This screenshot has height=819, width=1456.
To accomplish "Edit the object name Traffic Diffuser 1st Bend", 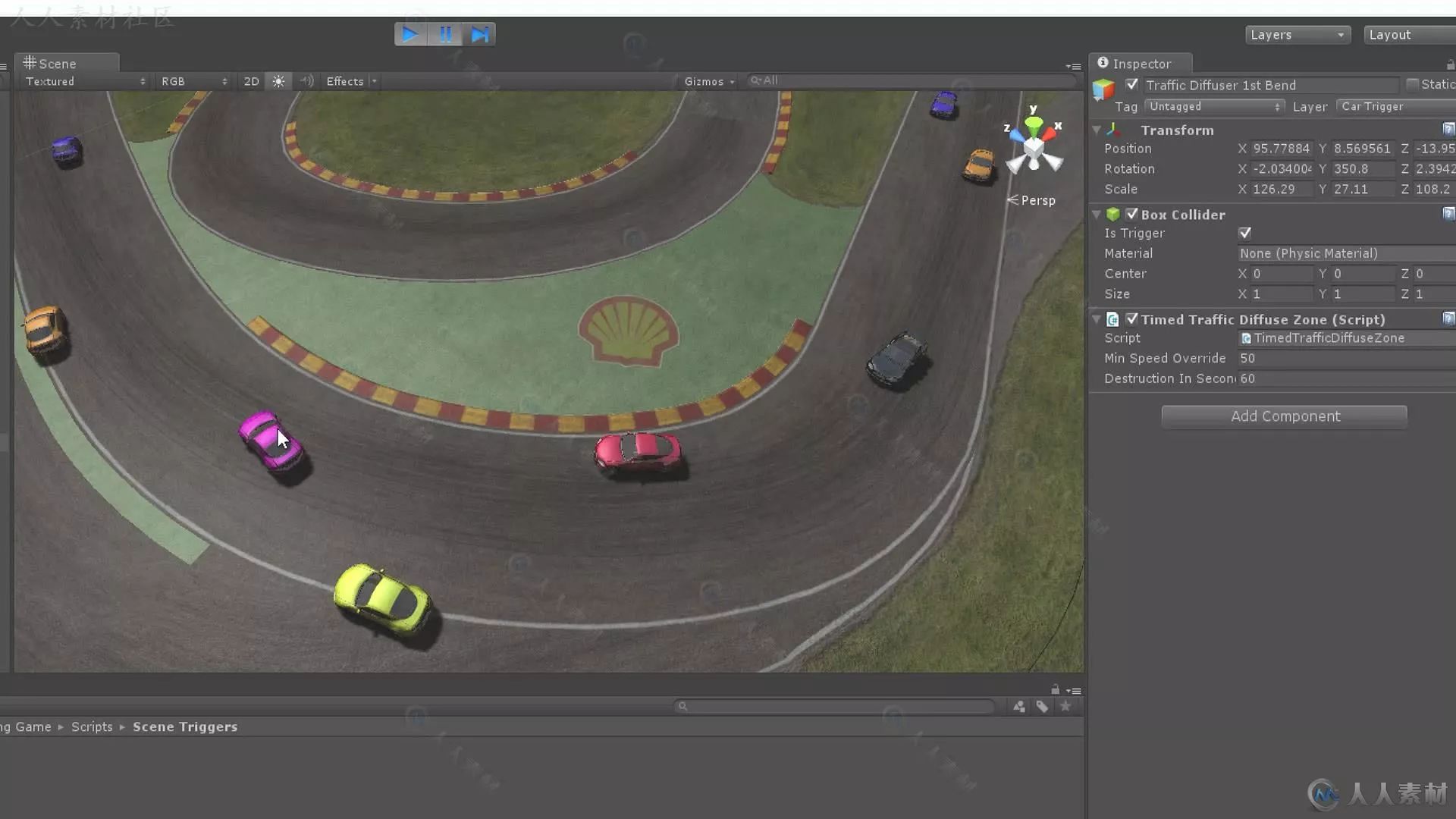I will click(1270, 85).
